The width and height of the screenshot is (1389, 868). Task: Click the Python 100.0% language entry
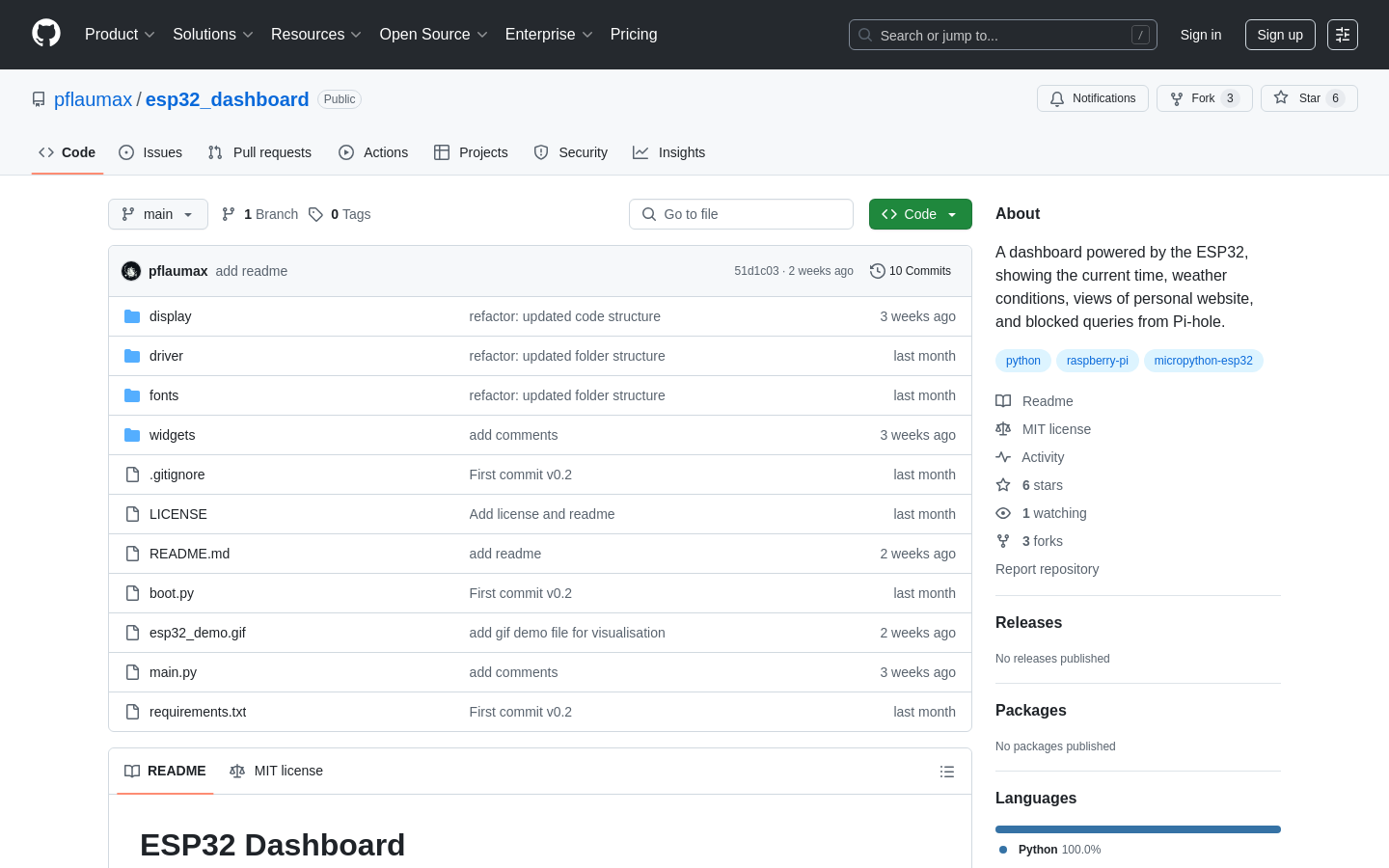pos(1049,850)
